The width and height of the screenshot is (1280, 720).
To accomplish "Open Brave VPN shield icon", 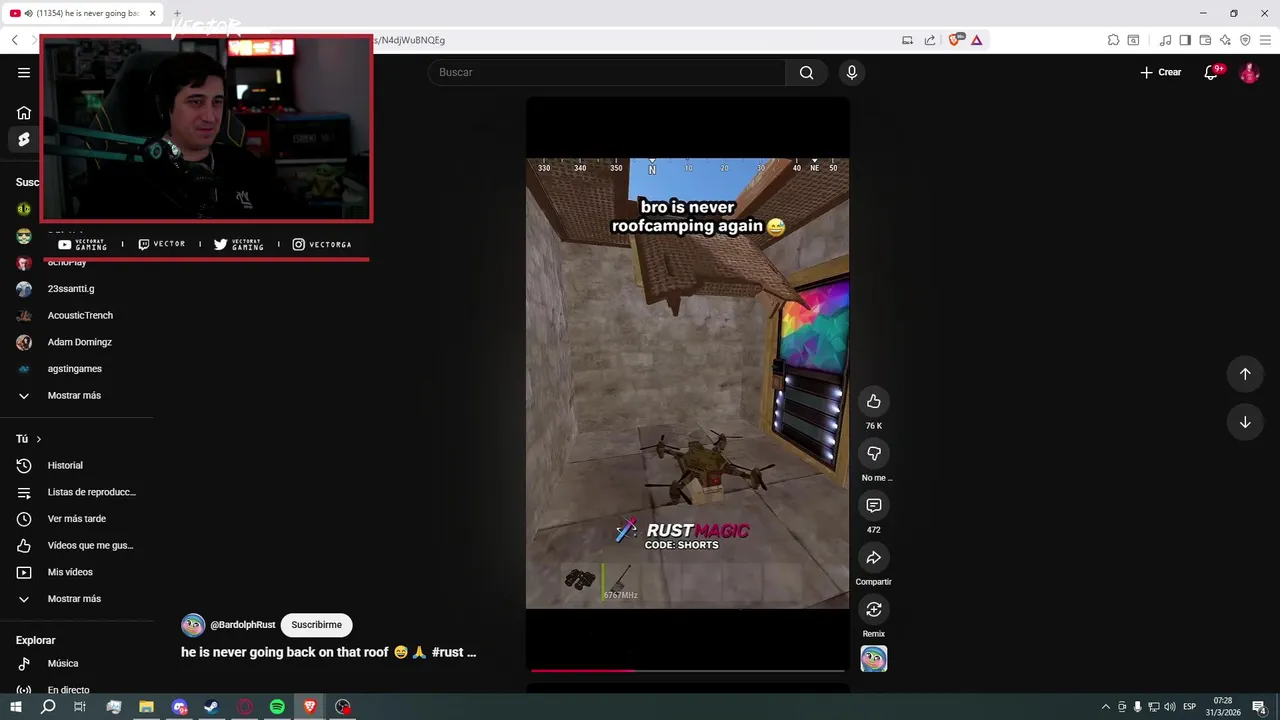I will point(1245,40).
